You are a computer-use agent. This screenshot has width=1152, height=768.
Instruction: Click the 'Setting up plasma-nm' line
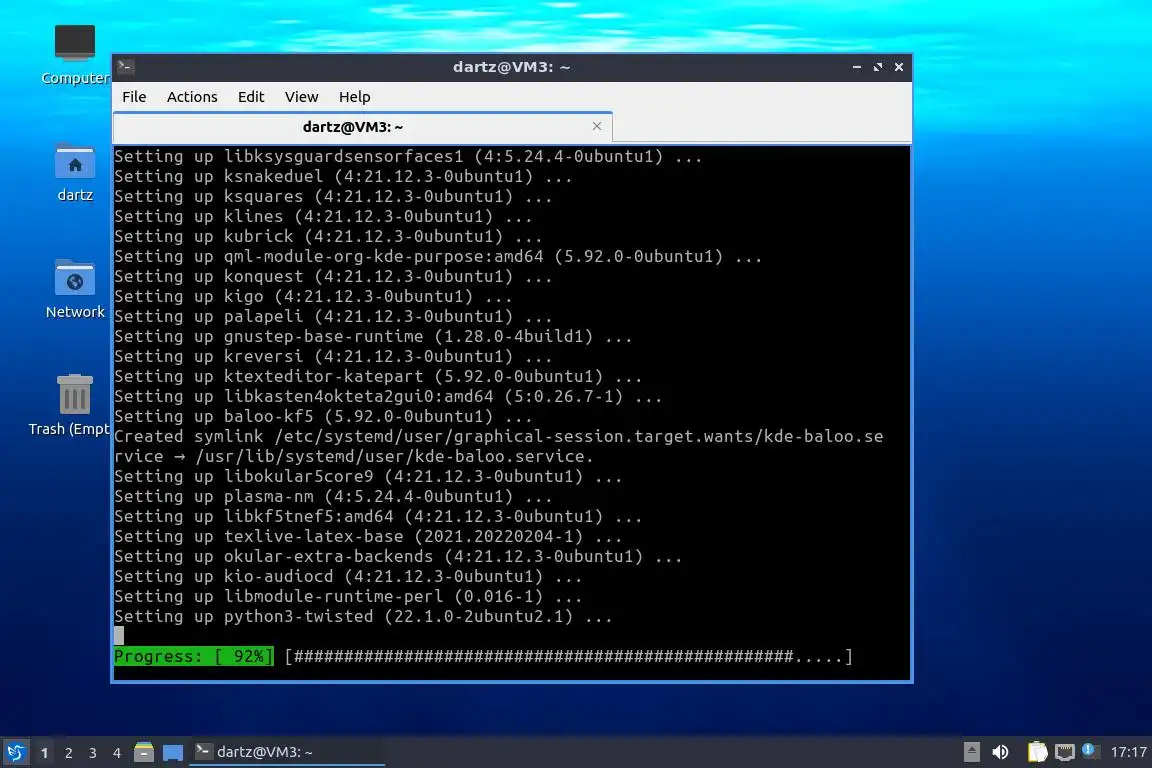pyautogui.click(x=333, y=496)
